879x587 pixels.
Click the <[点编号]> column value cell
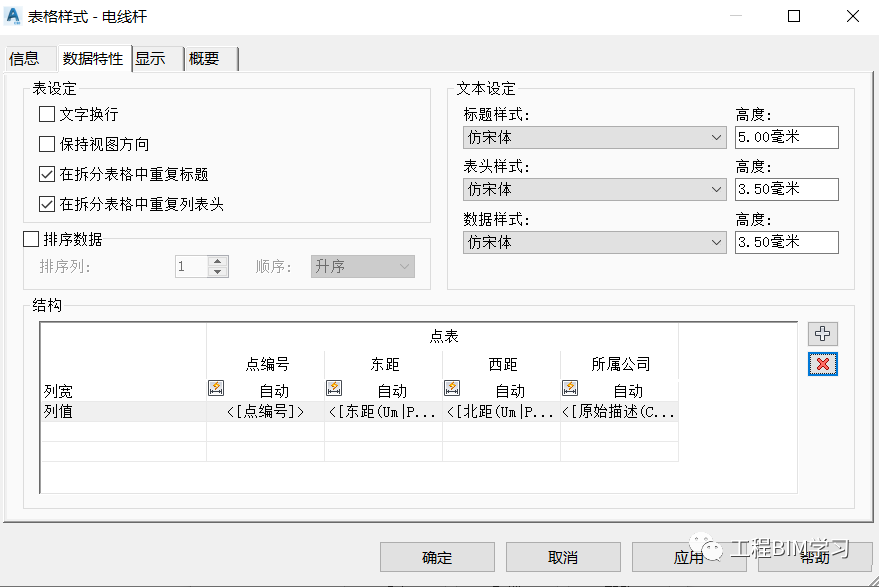[x=266, y=412]
